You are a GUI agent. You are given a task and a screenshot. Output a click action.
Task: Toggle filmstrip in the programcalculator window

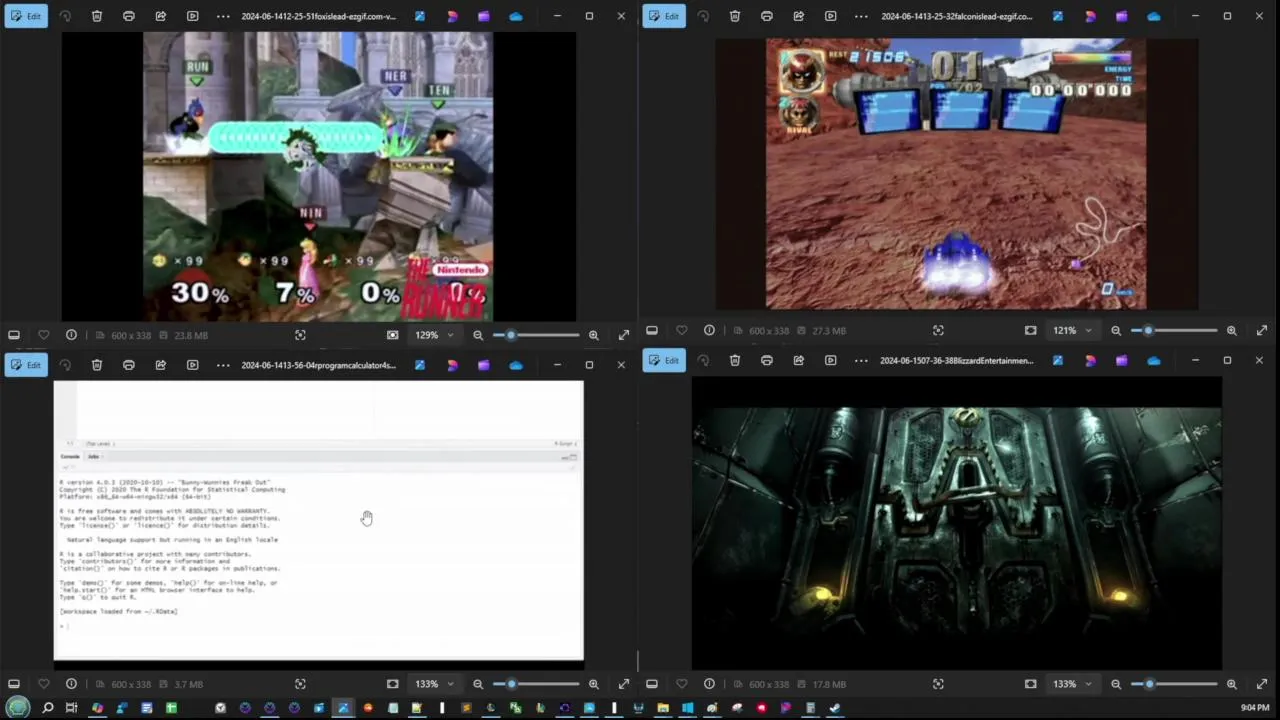click(14, 684)
